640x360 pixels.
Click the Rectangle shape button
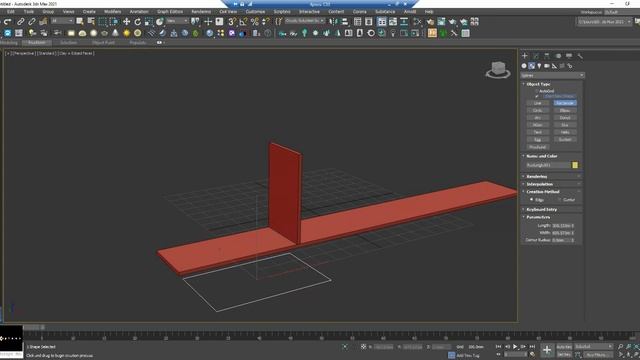[565, 103]
